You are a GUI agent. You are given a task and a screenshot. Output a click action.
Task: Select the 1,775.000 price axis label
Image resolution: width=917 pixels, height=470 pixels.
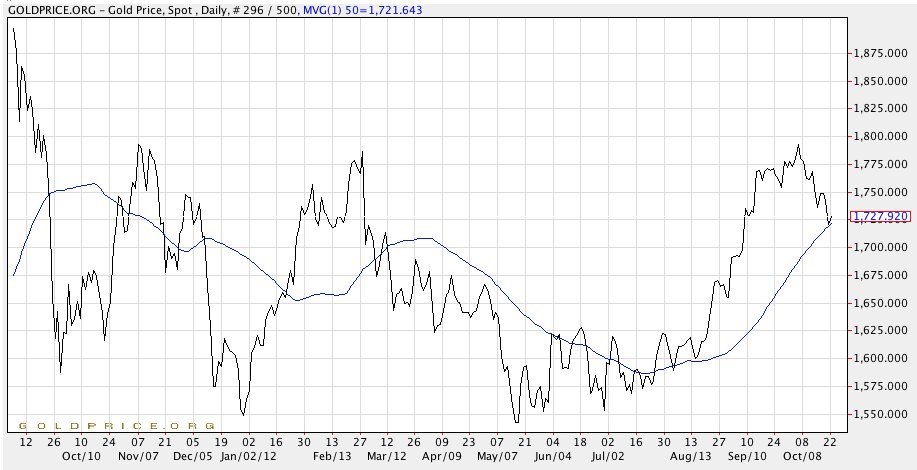pos(881,164)
